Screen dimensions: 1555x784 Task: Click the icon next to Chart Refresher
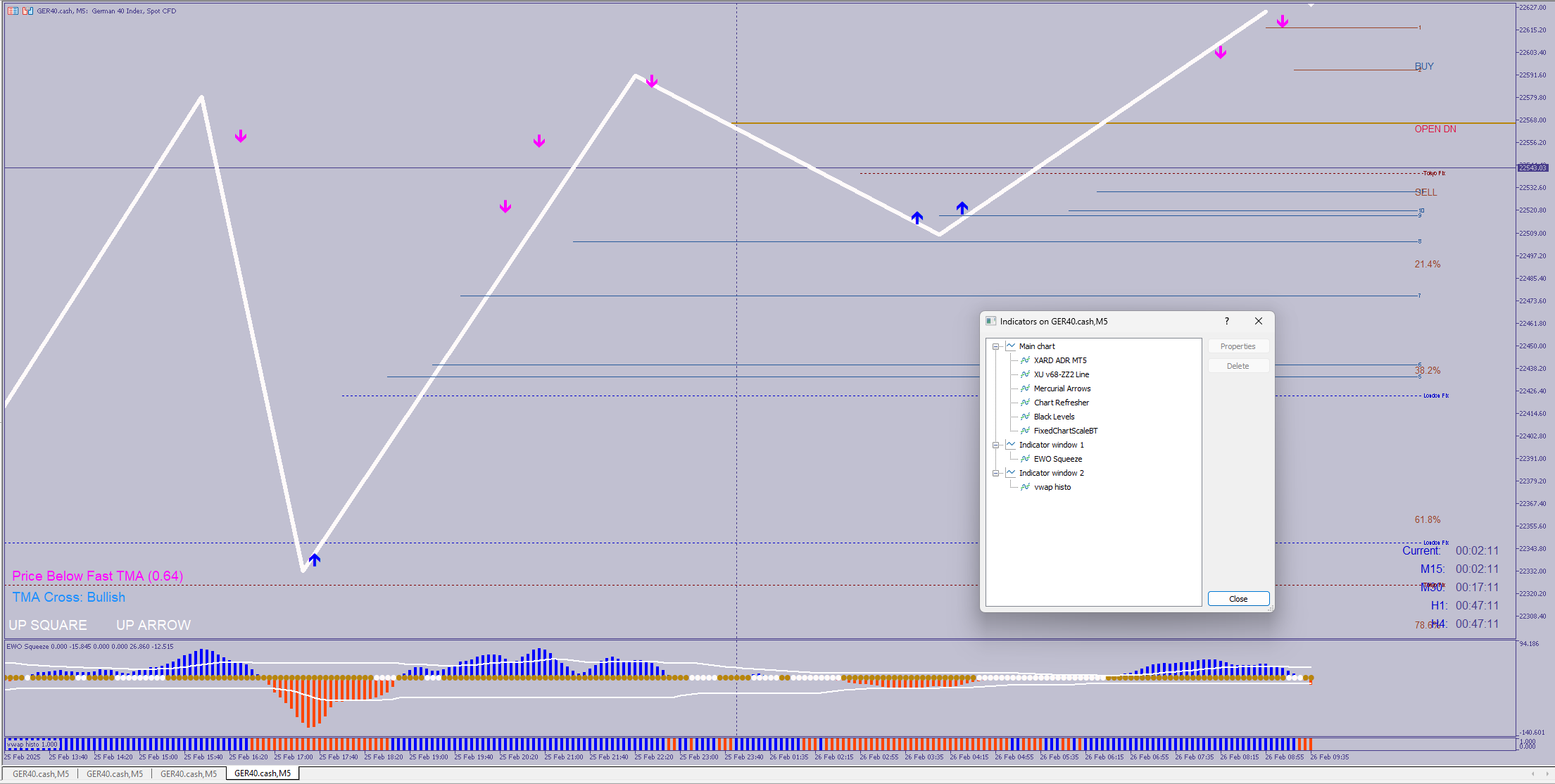[1025, 403]
